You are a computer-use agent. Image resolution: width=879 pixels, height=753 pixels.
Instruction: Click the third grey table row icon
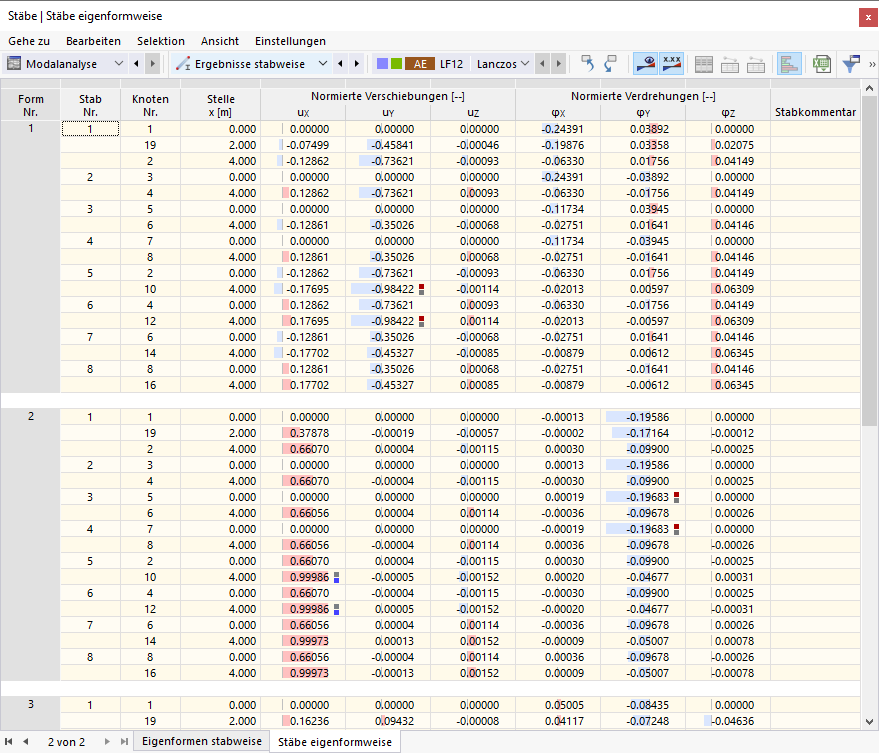(756, 64)
